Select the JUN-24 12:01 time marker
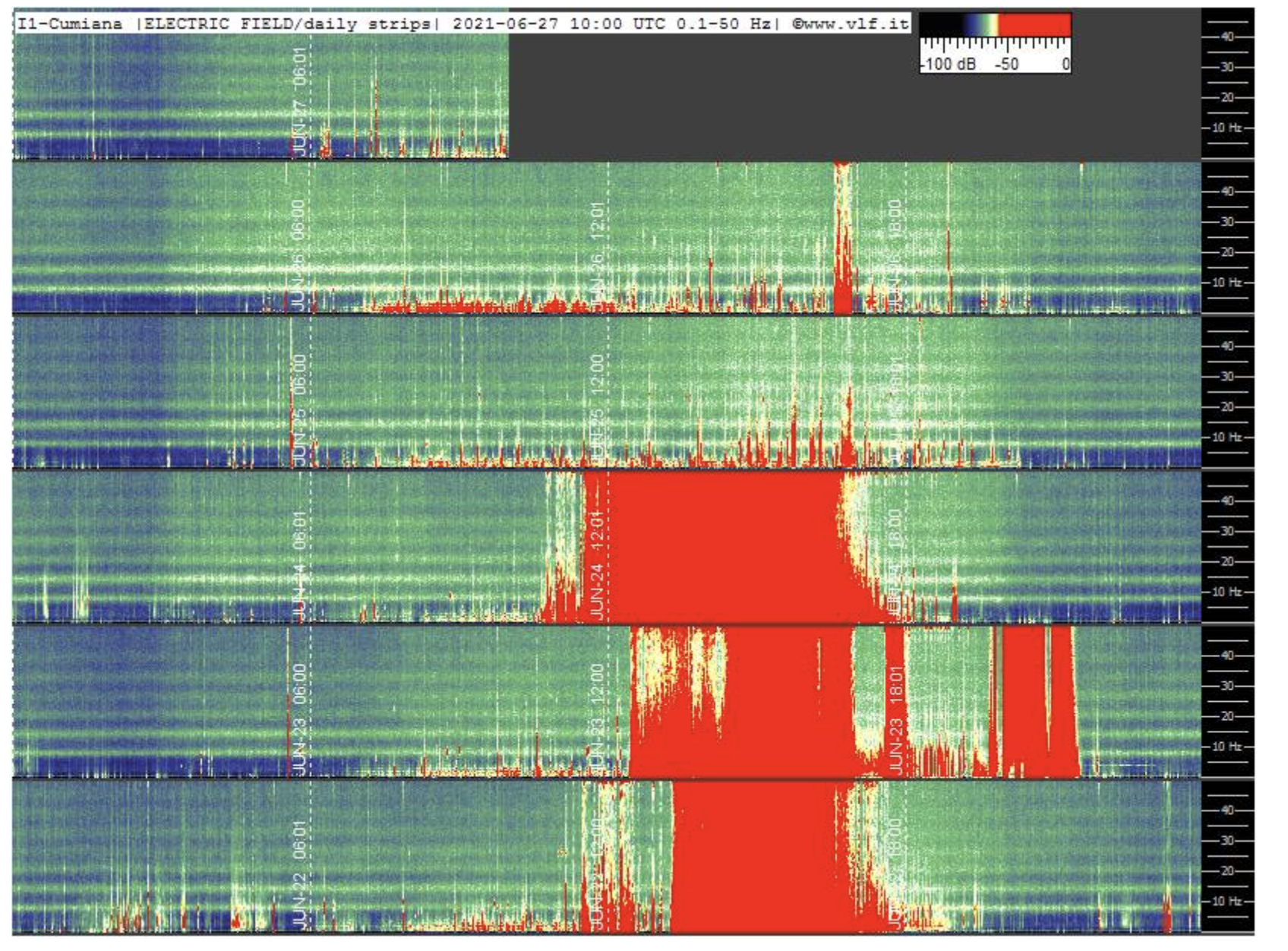 pyautogui.click(x=597, y=565)
